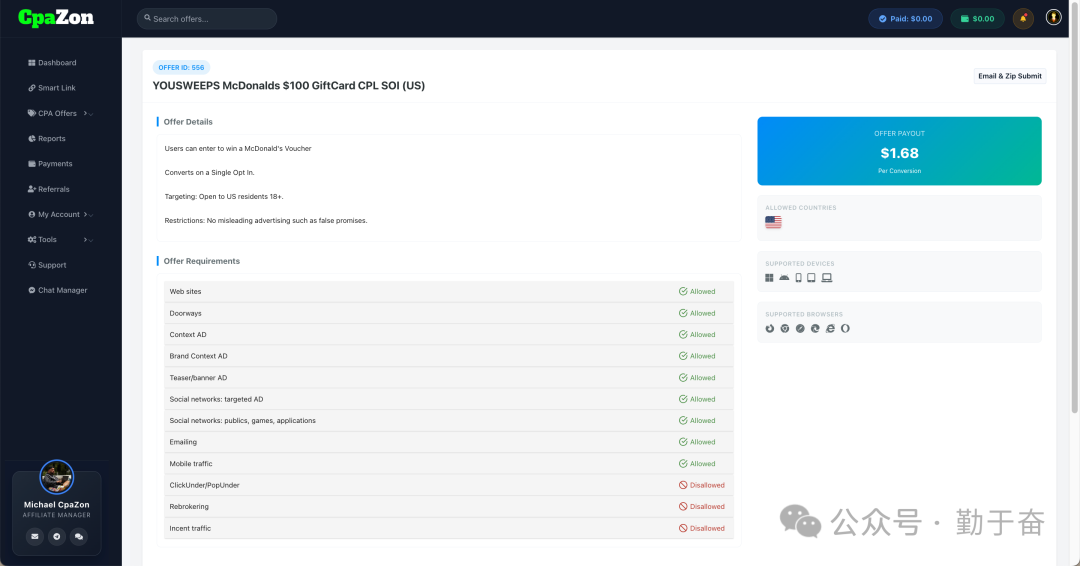The image size is (1080, 566).
Task: Click Michael CpaZon's profile photo
Action: click(56, 477)
